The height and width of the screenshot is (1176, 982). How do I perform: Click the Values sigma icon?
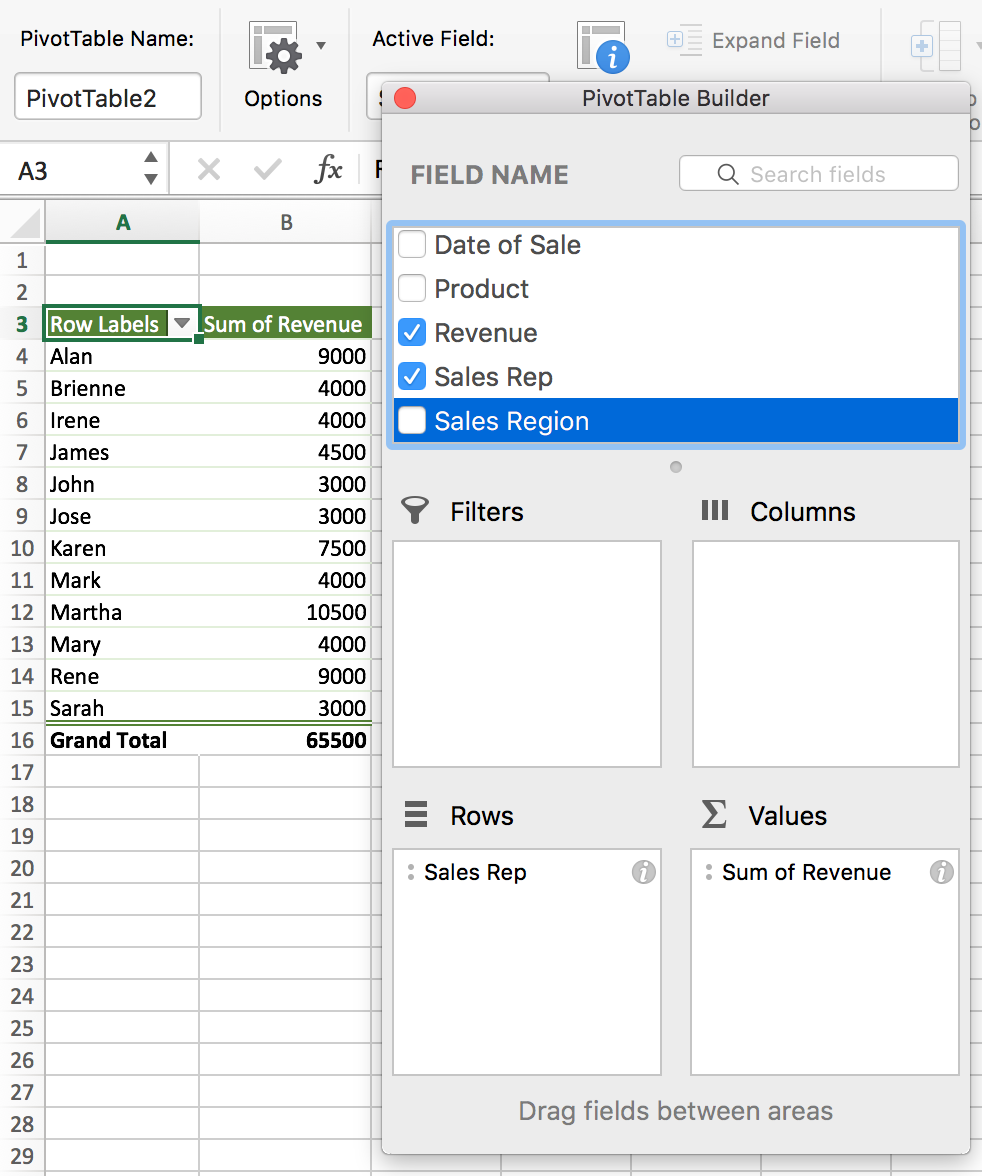(713, 815)
